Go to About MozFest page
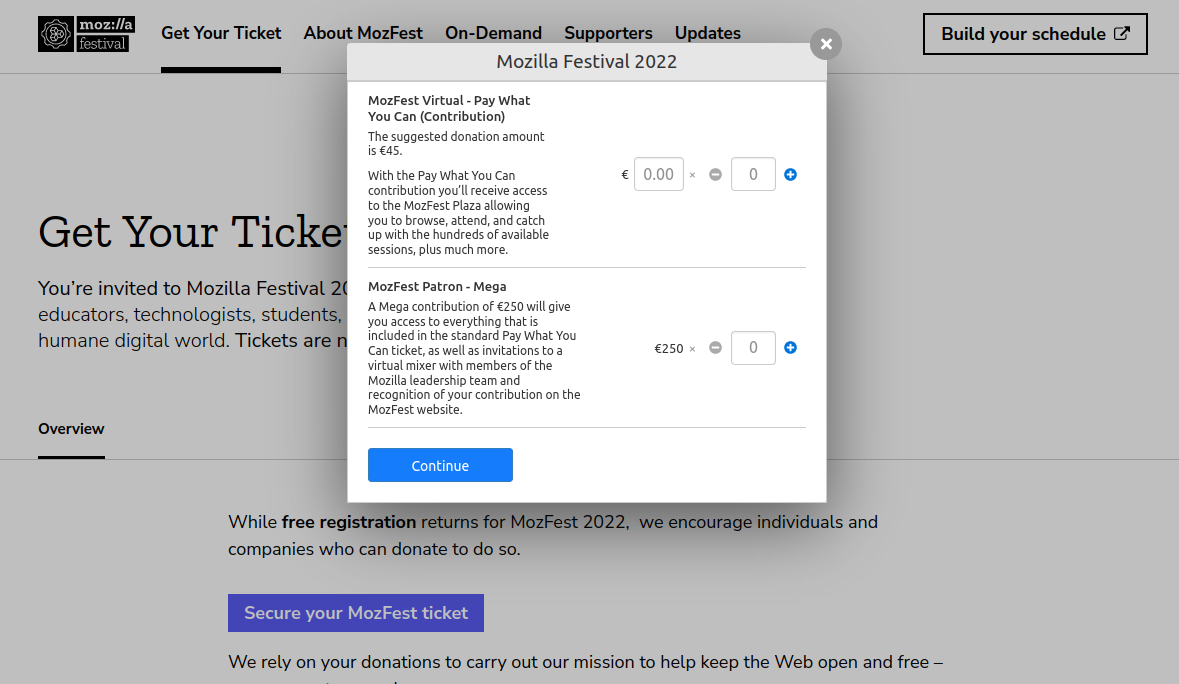1179x684 pixels. tap(363, 33)
